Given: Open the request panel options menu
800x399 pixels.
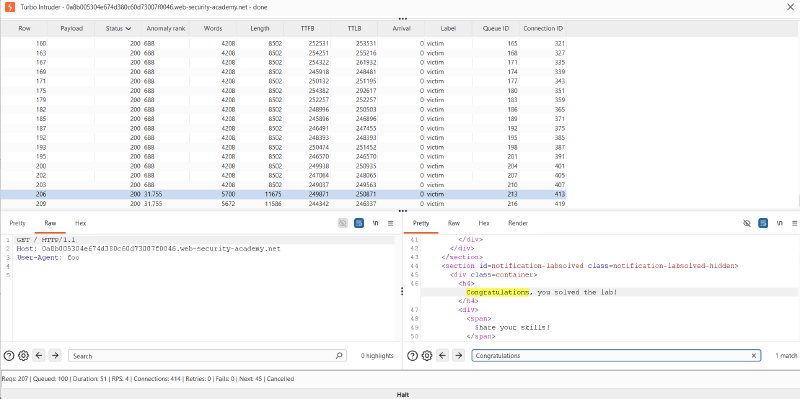Looking at the screenshot, I should (x=390, y=223).
